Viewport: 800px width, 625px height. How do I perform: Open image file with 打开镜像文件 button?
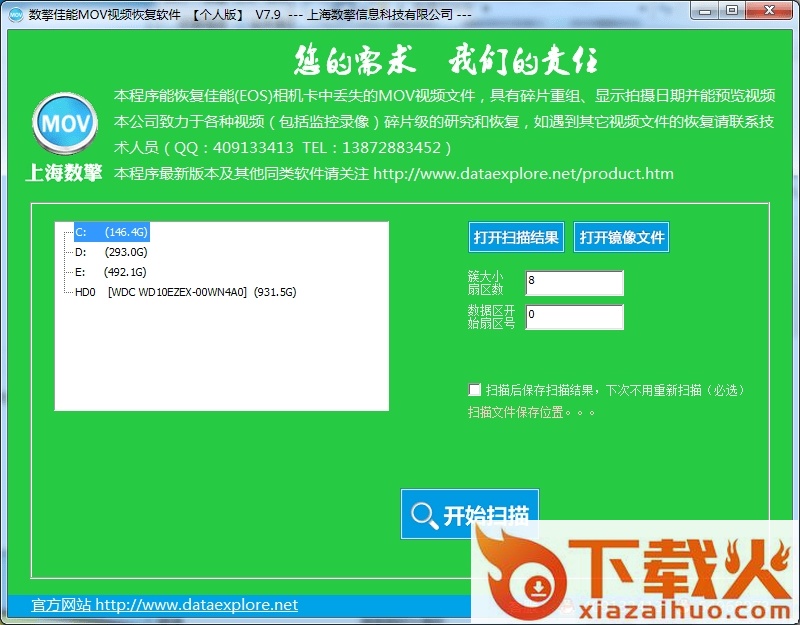621,237
